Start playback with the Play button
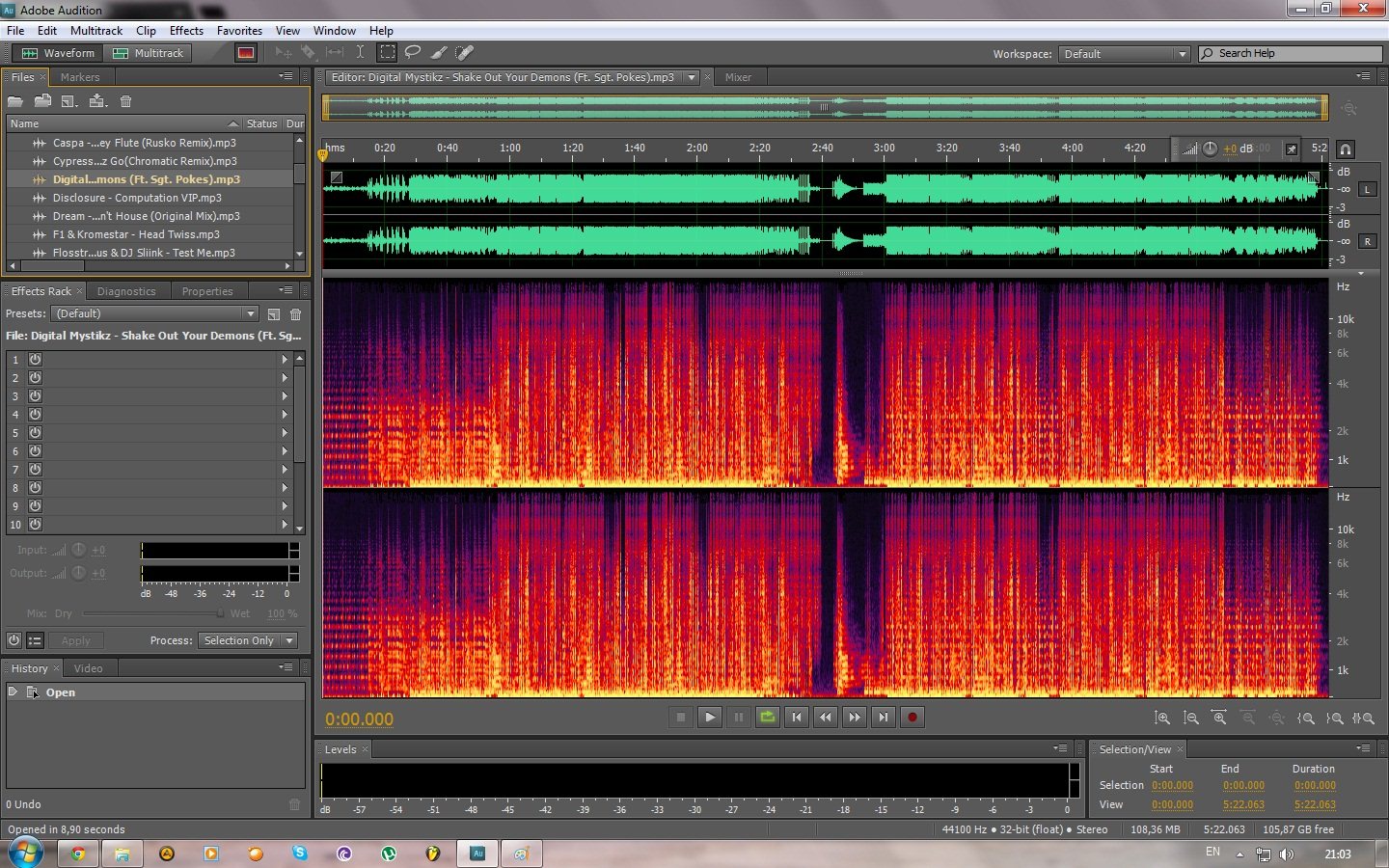 point(710,718)
